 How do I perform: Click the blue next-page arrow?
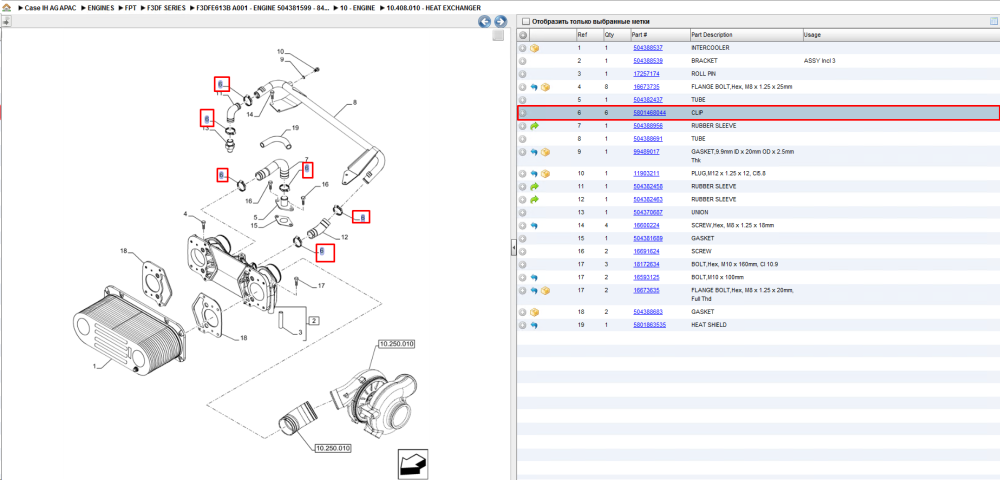point(501,22)
